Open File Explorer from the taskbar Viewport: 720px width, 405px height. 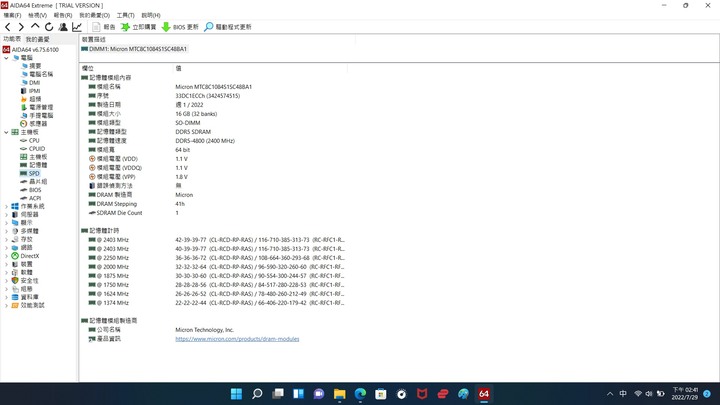(x=339, y=394)
